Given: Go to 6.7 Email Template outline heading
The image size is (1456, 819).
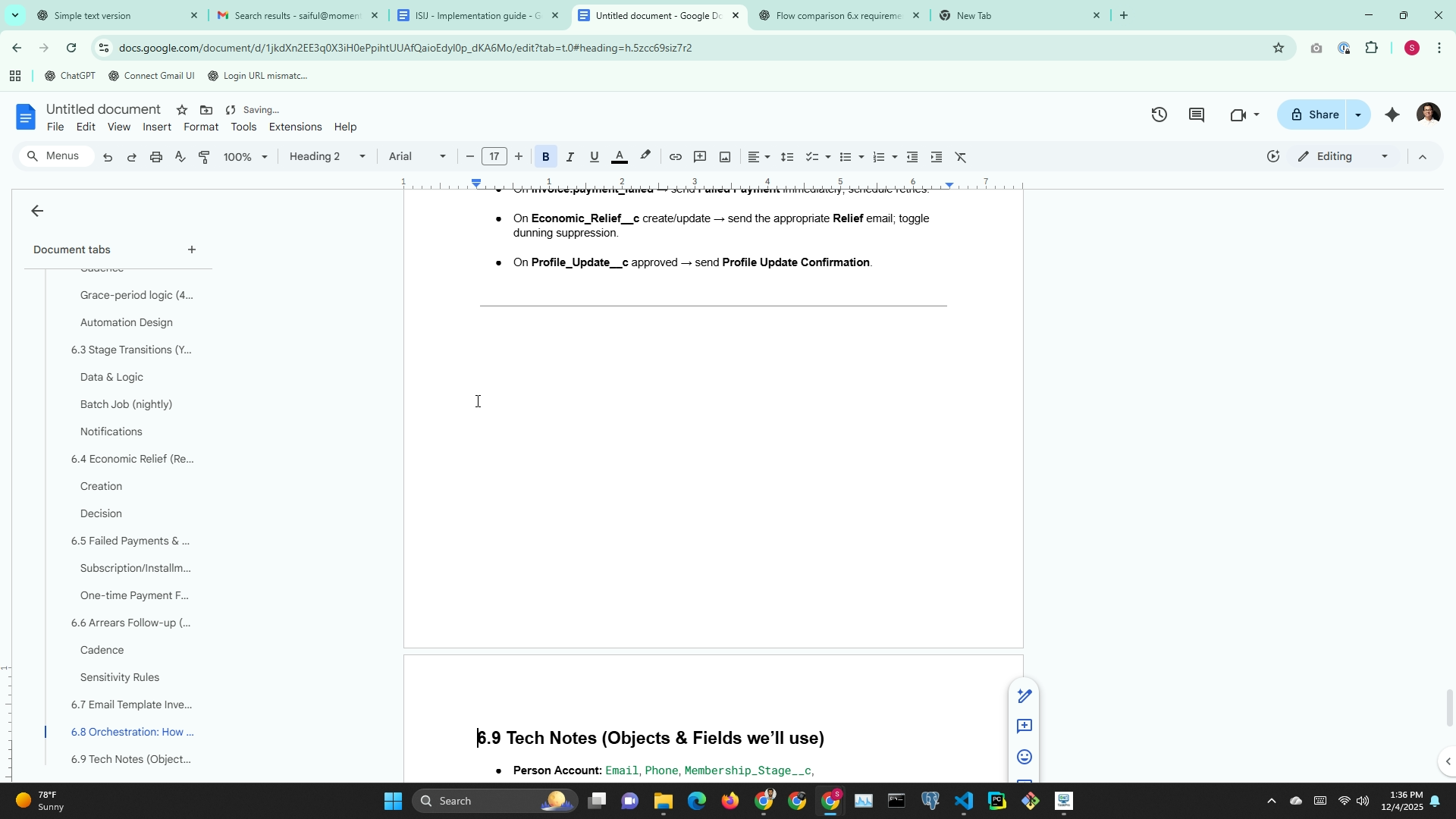Looking at the screenshot, I should point(131,705).
